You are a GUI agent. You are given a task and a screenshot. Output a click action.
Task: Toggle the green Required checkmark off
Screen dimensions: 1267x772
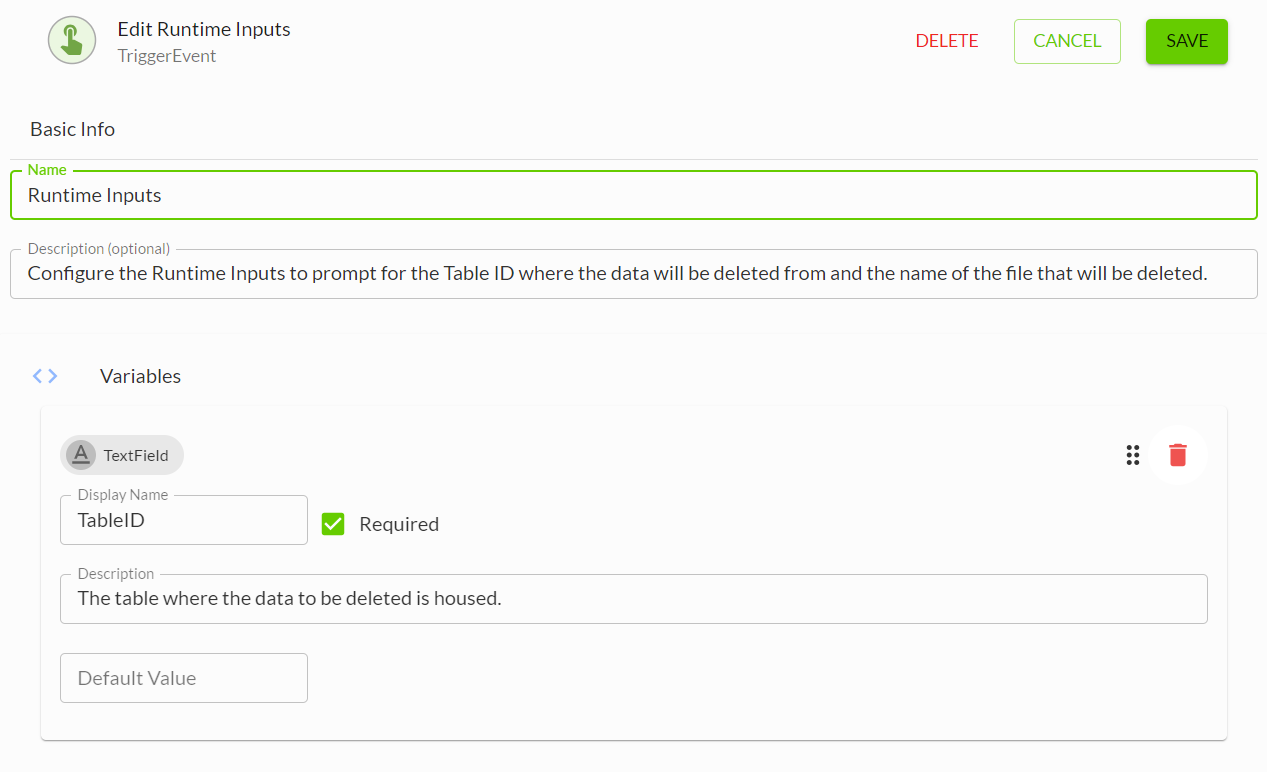(x=332, y=523)
